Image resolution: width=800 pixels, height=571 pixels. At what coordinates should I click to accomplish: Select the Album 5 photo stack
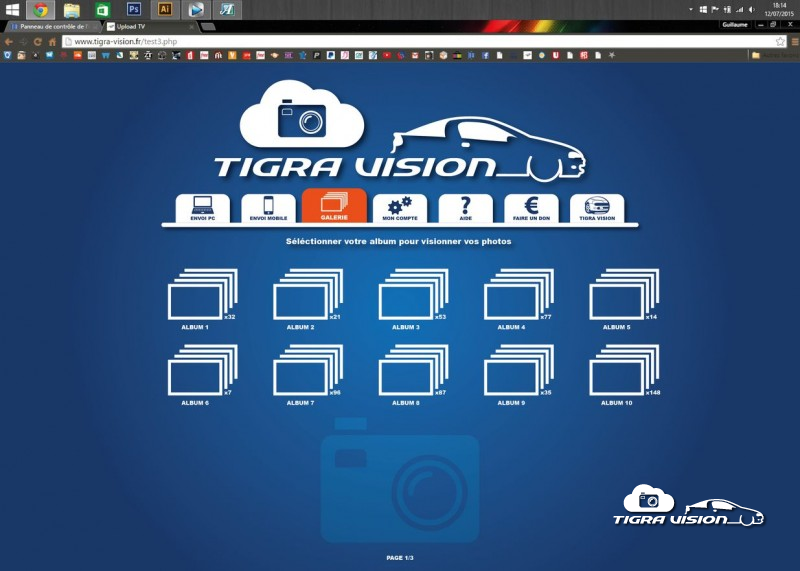[623, 295]
